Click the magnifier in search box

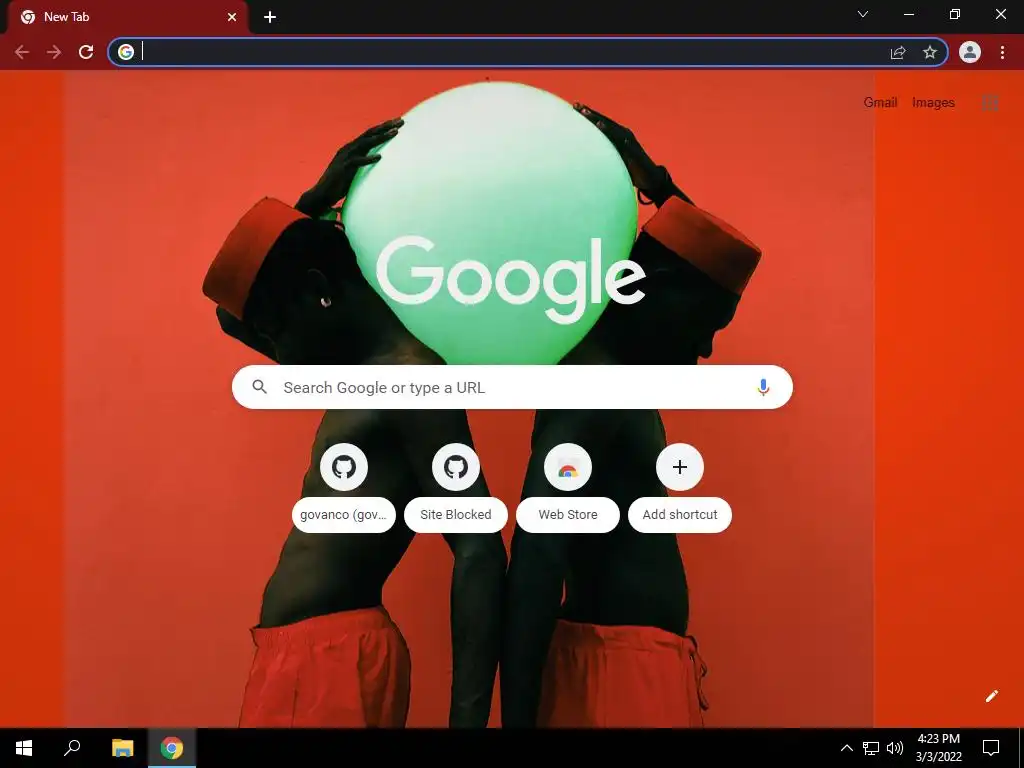tap(259, 387)
